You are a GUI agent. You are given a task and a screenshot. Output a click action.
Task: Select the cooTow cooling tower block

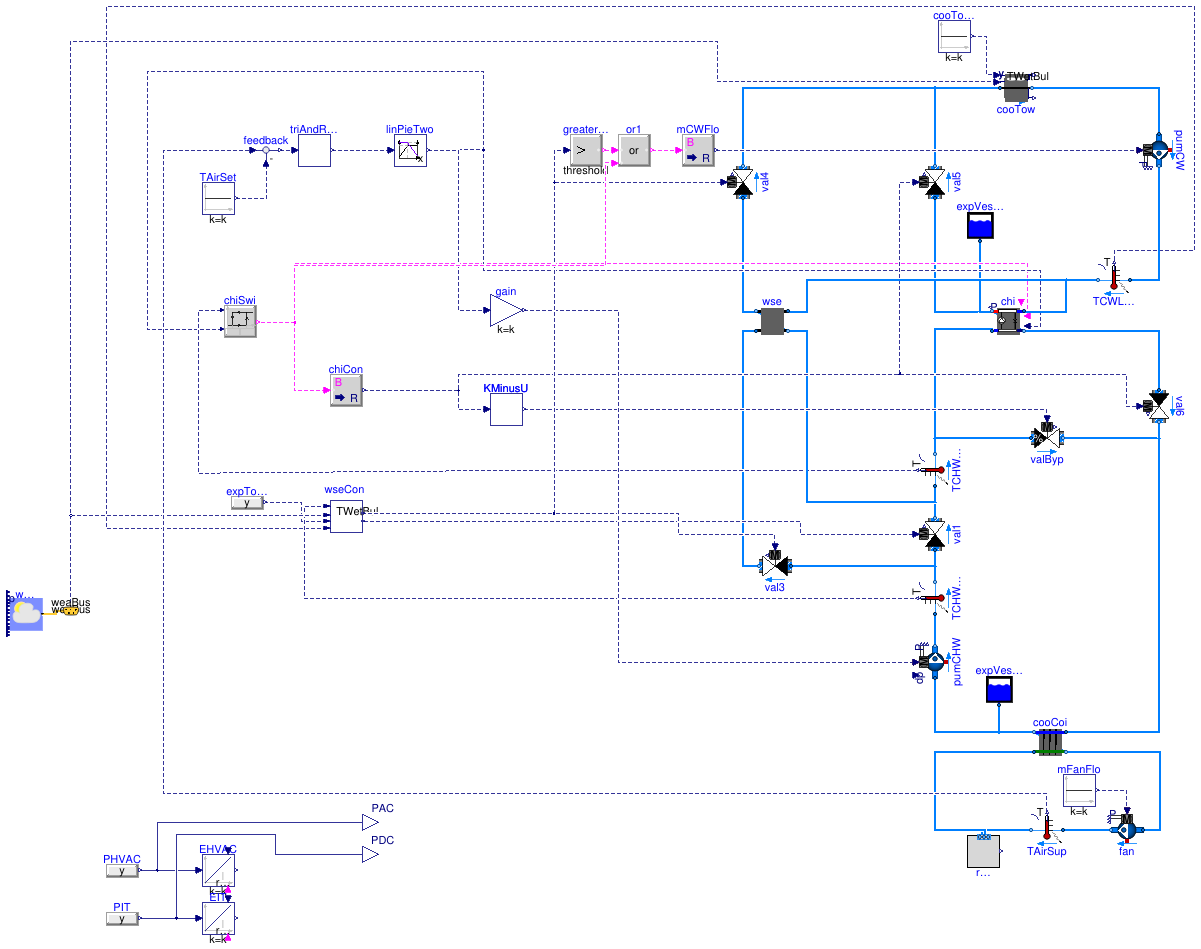[x=1016, y=91]
